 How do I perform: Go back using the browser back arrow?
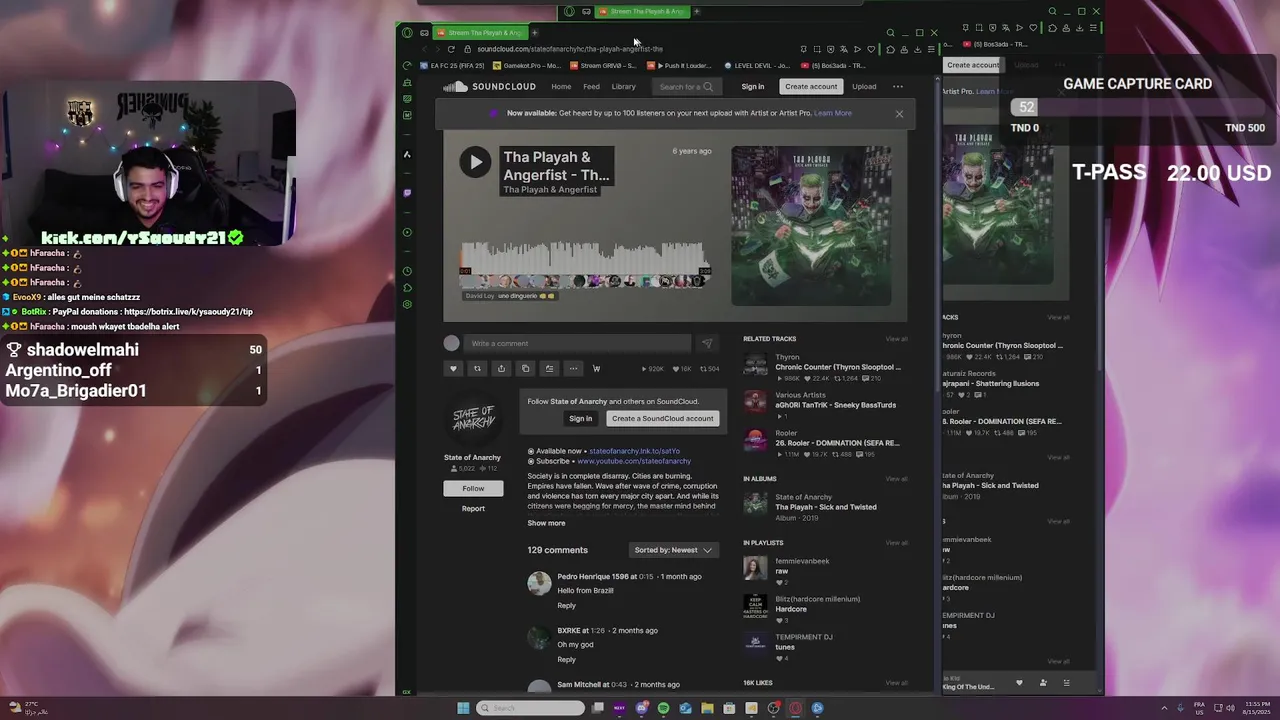click(x=425, y=49)
